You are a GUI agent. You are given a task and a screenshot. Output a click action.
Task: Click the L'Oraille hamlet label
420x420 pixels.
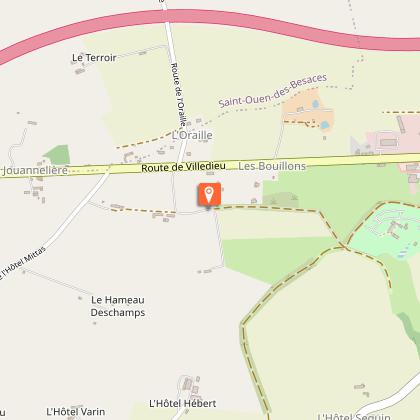pos(192,135)
